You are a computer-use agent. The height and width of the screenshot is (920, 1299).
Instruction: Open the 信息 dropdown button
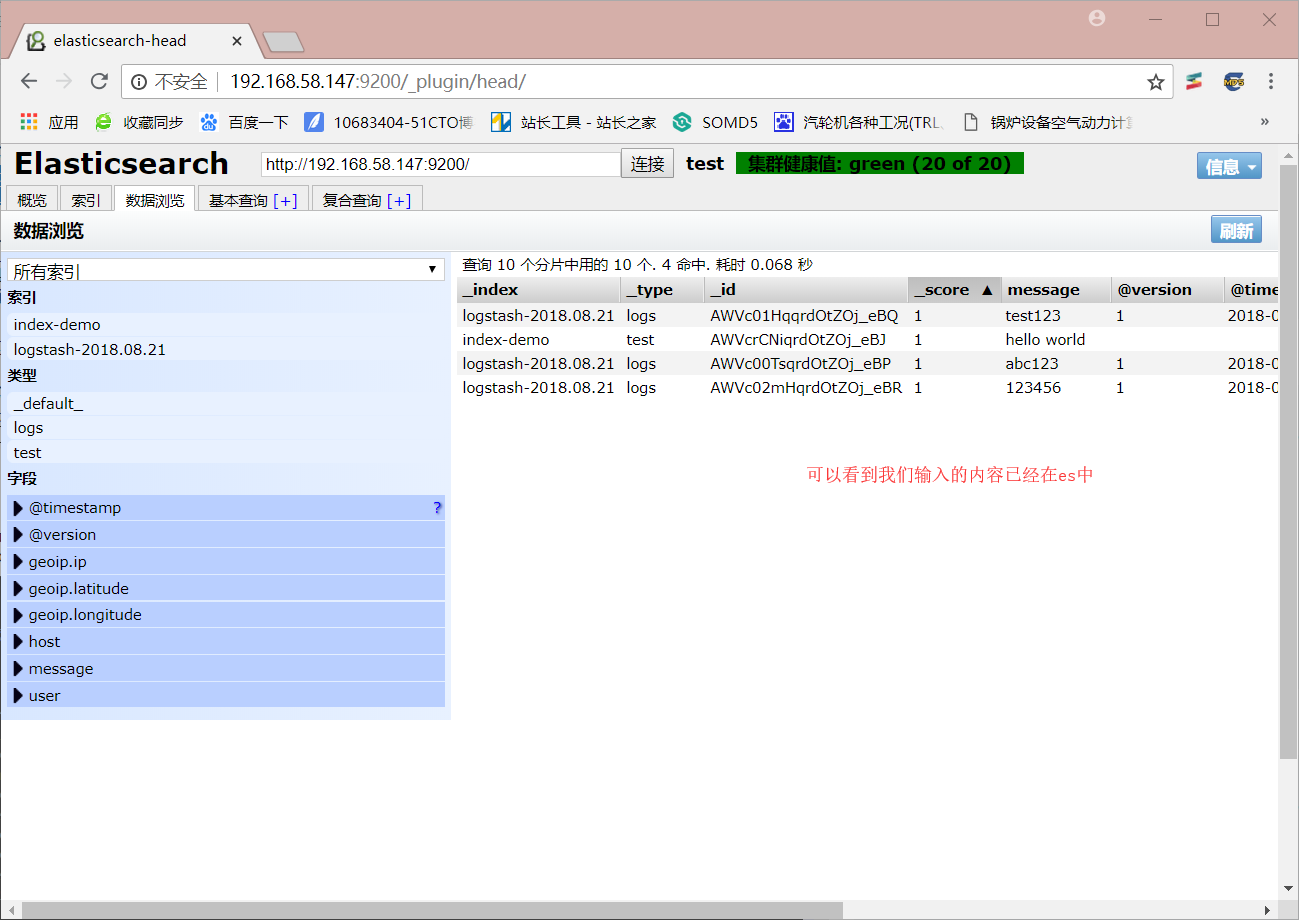pos(1229,166)
